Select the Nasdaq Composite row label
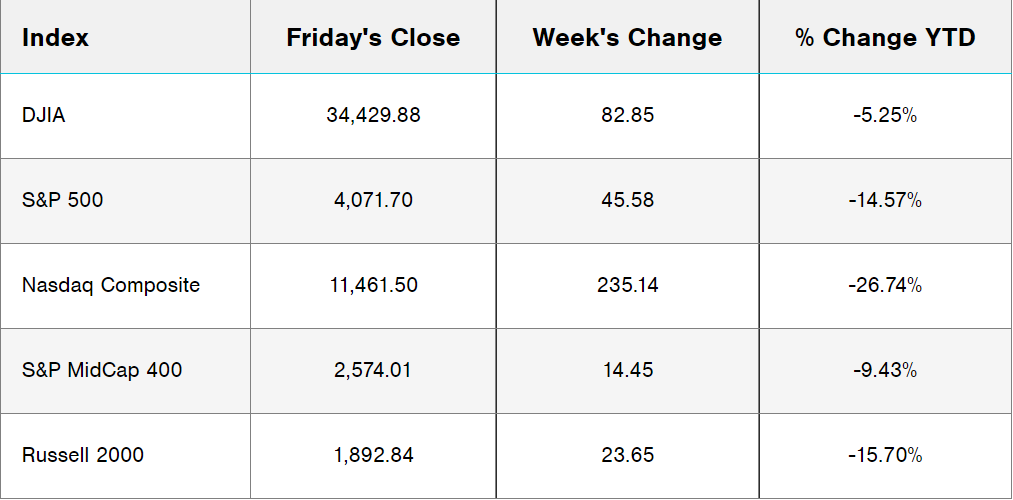This screenshot has width=1013, height=500. pyautogui.click(x=111, y=285)
